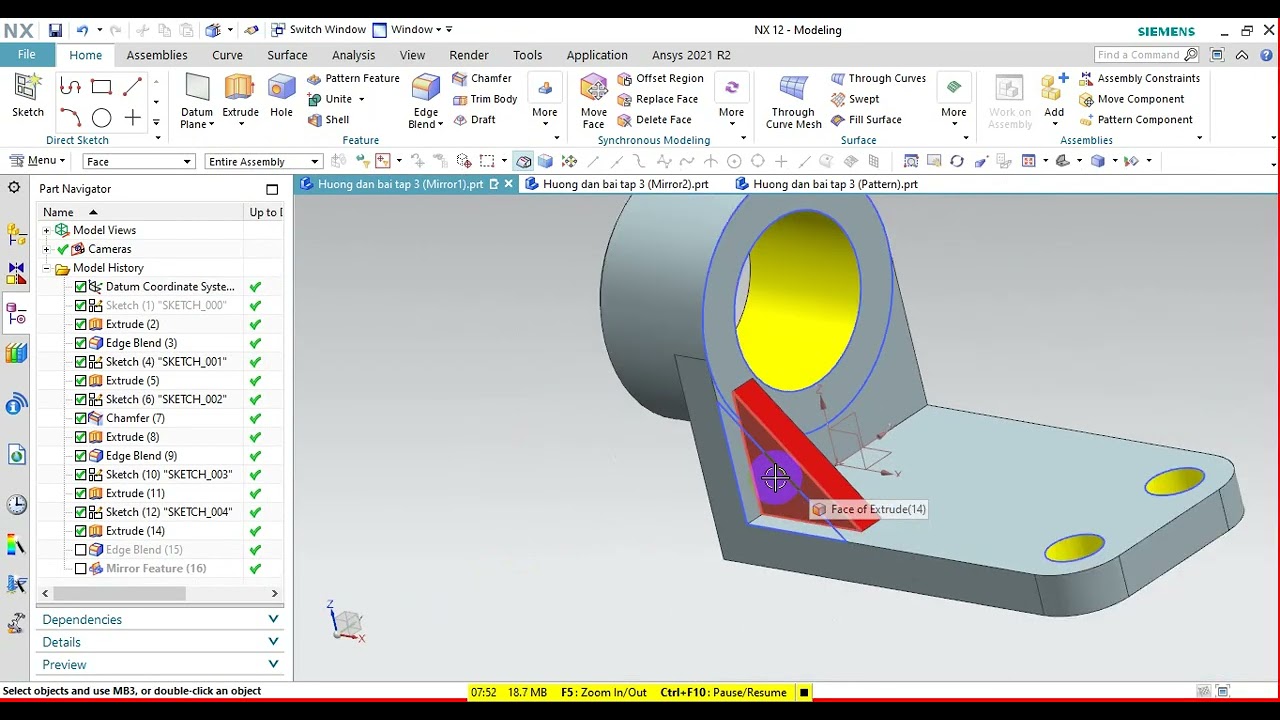Click the Switch Window button

[x=318, y=30]
